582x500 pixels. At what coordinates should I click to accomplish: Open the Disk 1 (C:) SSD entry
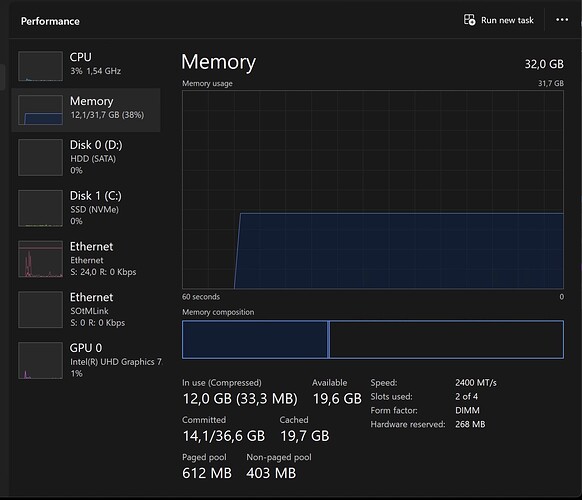click(86, 208)
